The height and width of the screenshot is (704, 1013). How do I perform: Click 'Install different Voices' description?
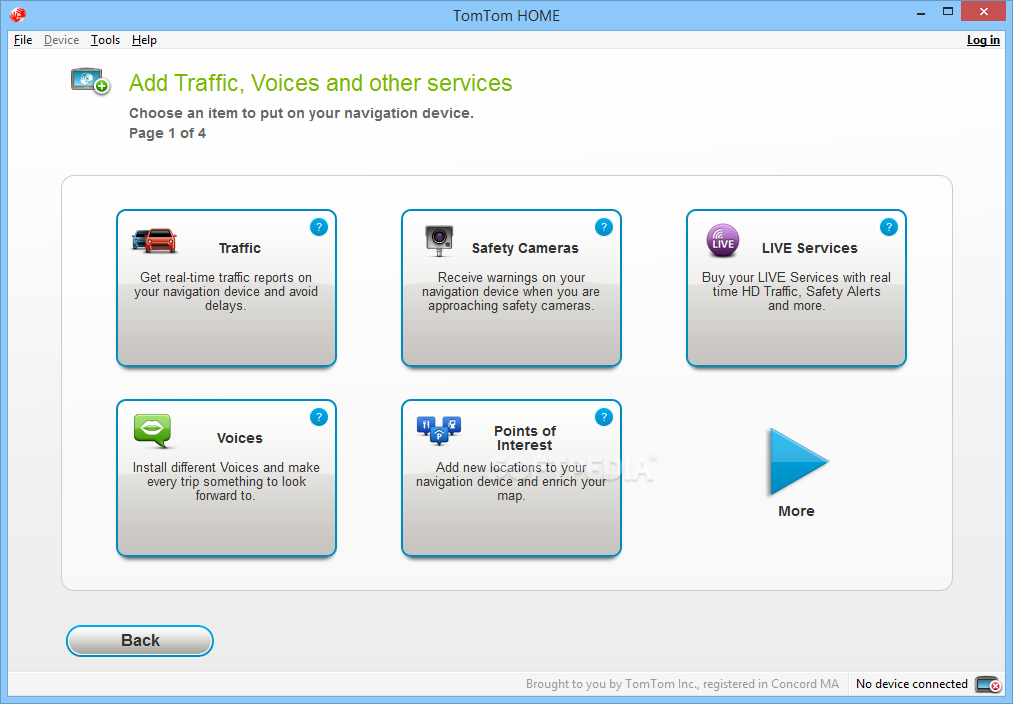point(226,481)
